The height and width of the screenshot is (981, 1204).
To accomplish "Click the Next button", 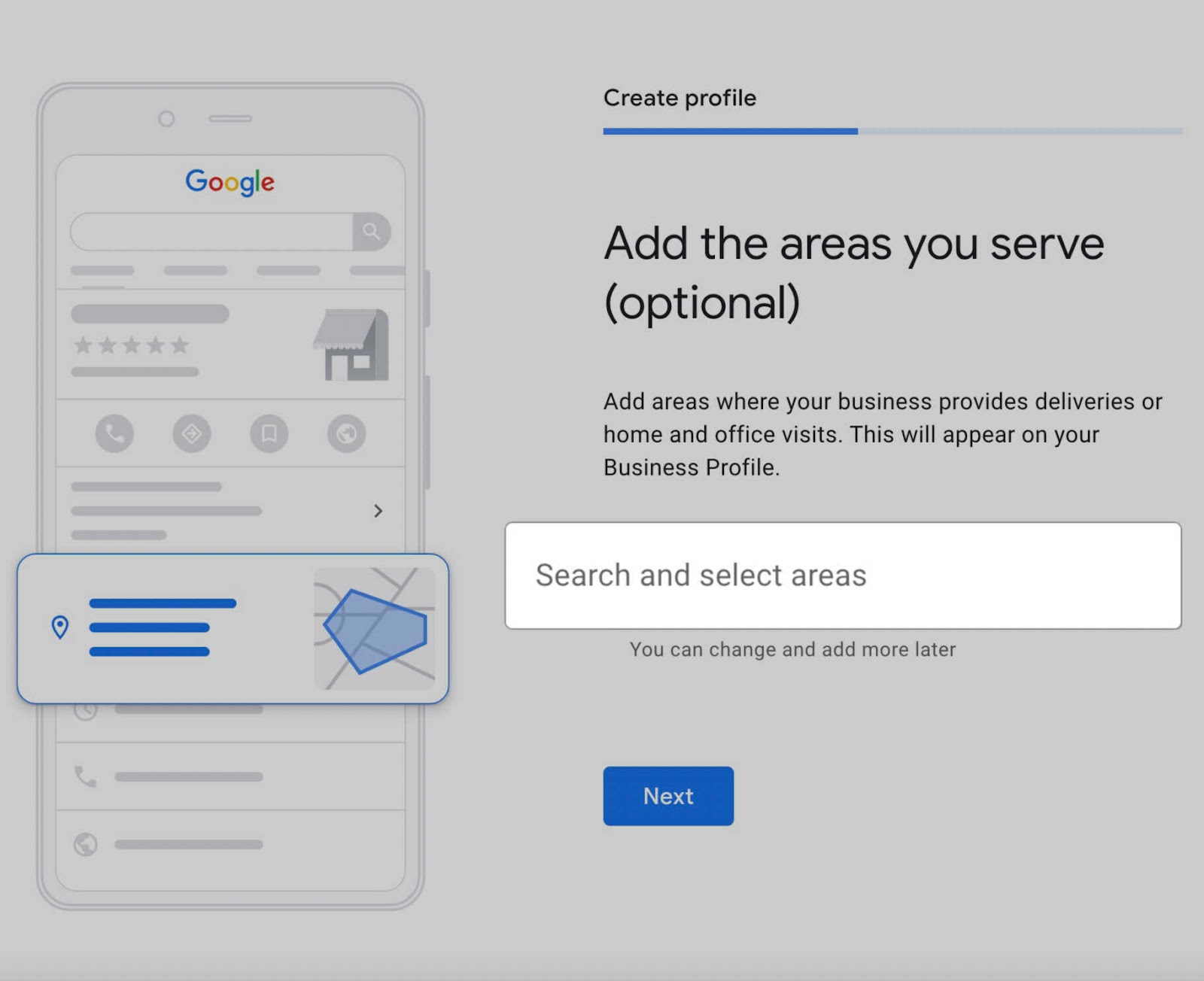I will click(667, 796).
